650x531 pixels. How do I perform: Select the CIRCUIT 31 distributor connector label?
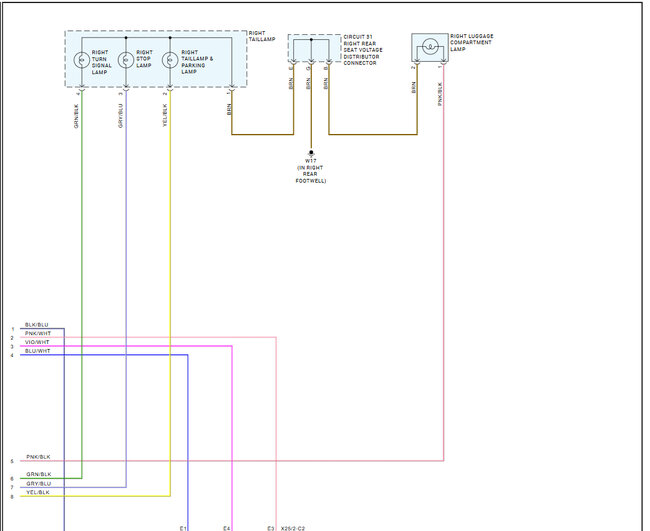click(x=363, y=50)
